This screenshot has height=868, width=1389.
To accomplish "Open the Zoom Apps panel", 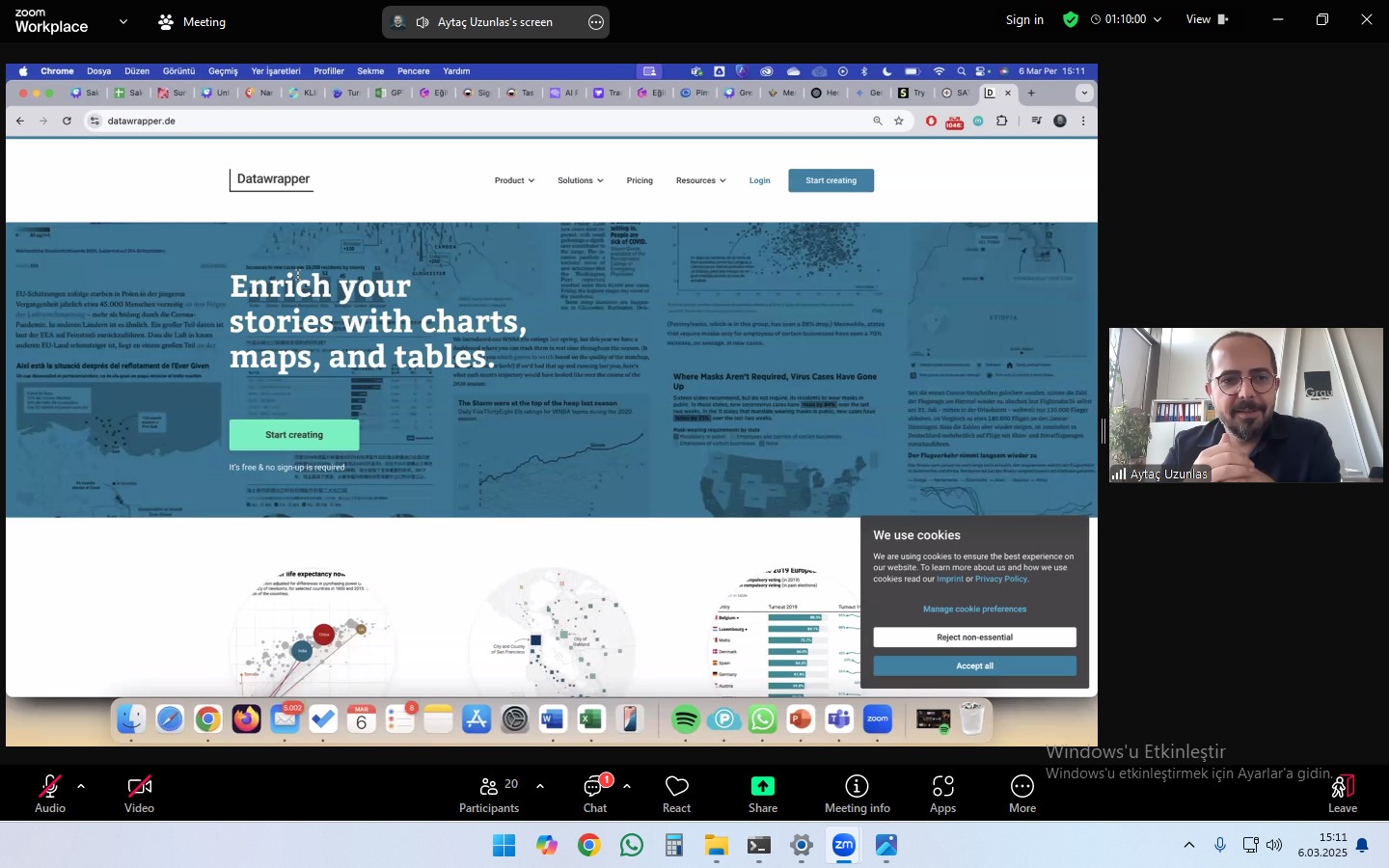I will (x=942, y=795).
